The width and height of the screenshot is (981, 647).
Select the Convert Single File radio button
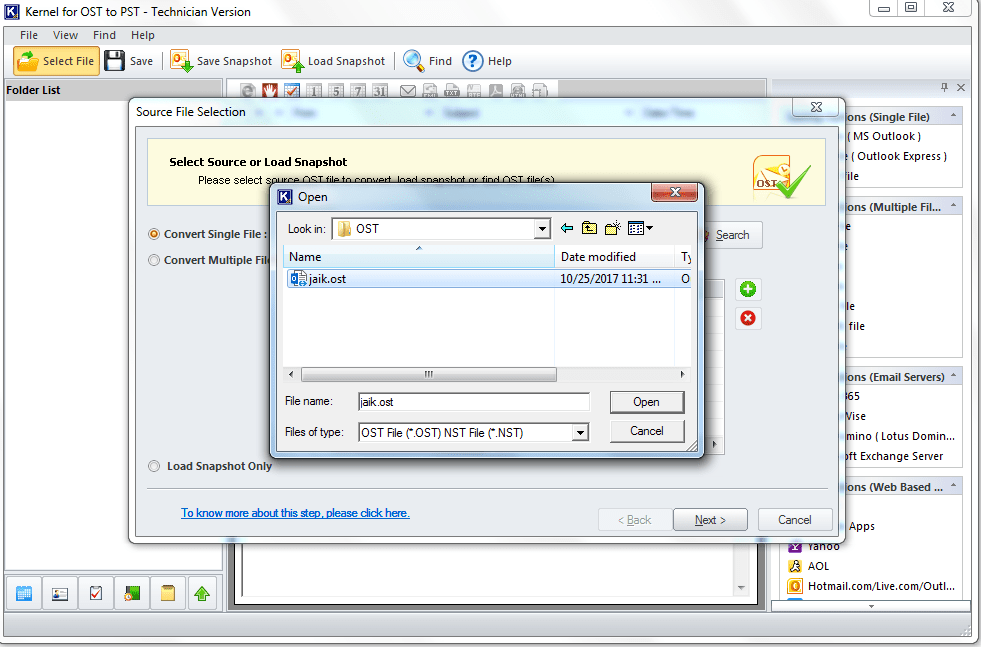pyautogui.click(x=154, y=234)
